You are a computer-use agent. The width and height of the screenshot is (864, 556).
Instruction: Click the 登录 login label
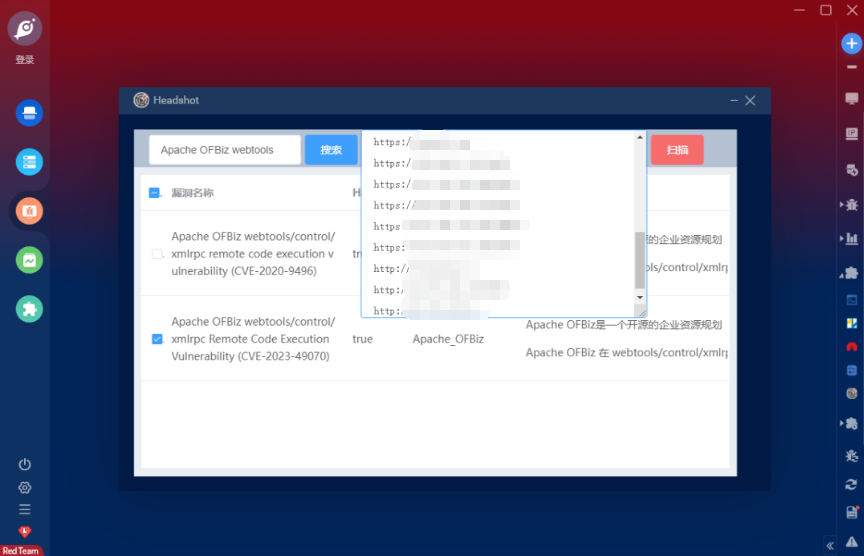click(x=25, y=60)
